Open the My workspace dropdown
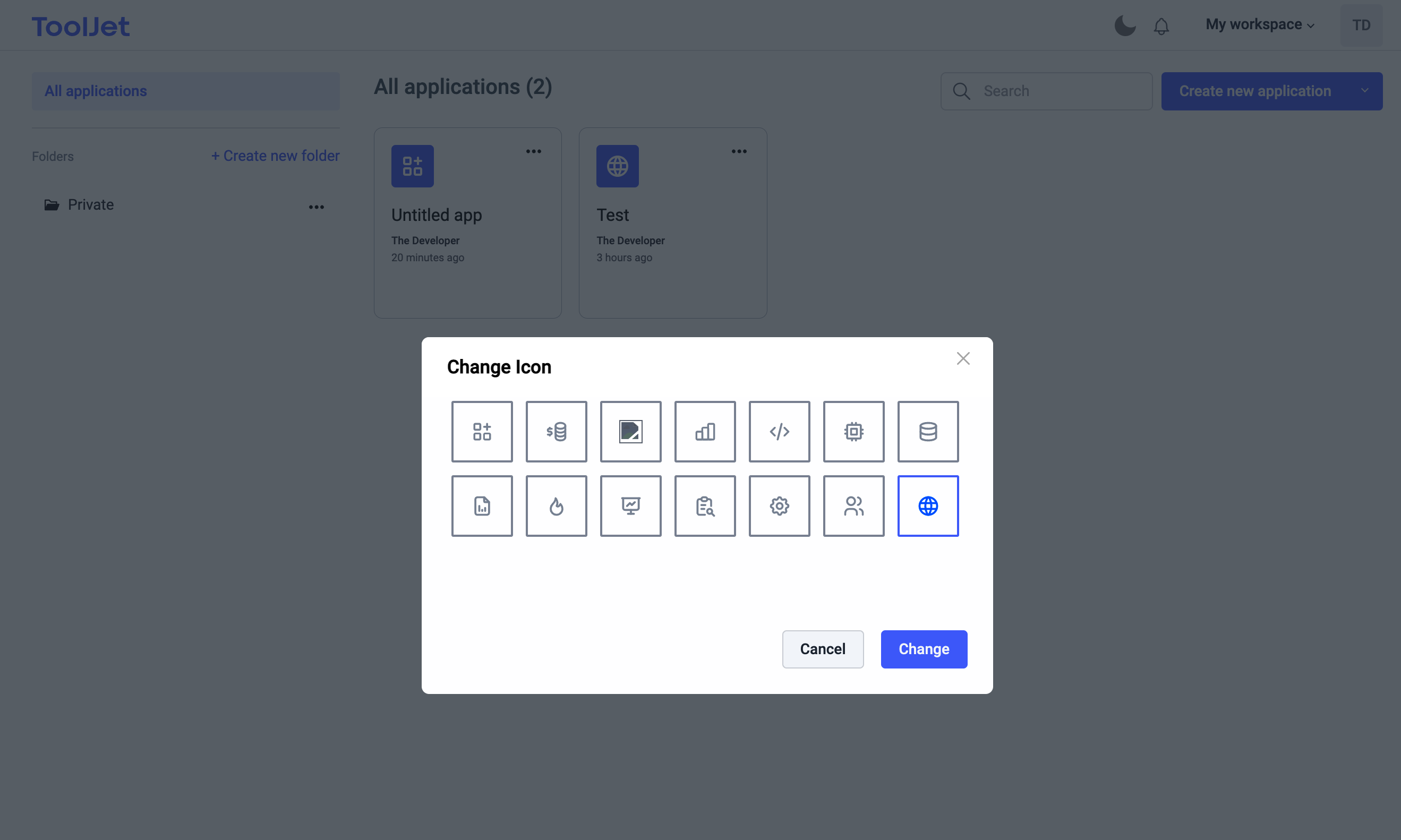The width and height of the screenshot is (1401, 840). tap(1260, 25)
